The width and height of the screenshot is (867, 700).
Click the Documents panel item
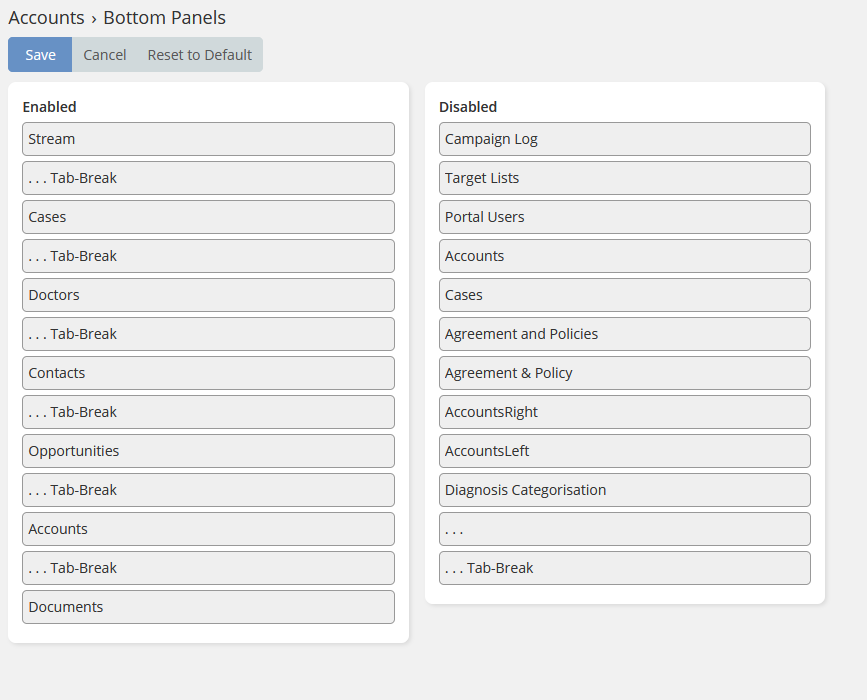208,607
